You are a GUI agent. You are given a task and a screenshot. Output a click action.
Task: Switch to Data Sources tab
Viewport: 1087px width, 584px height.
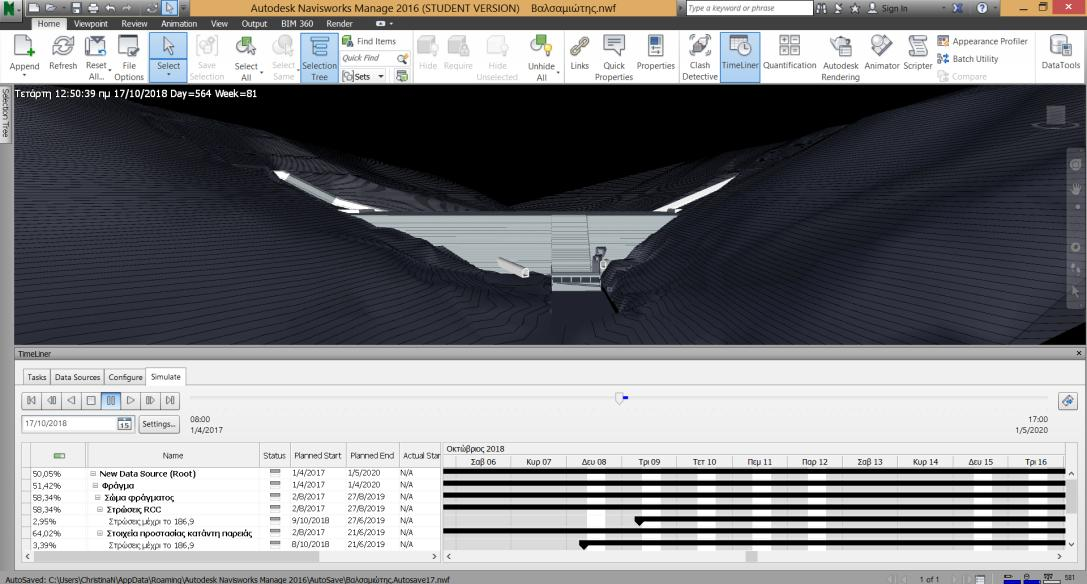(x=77, y=377)
